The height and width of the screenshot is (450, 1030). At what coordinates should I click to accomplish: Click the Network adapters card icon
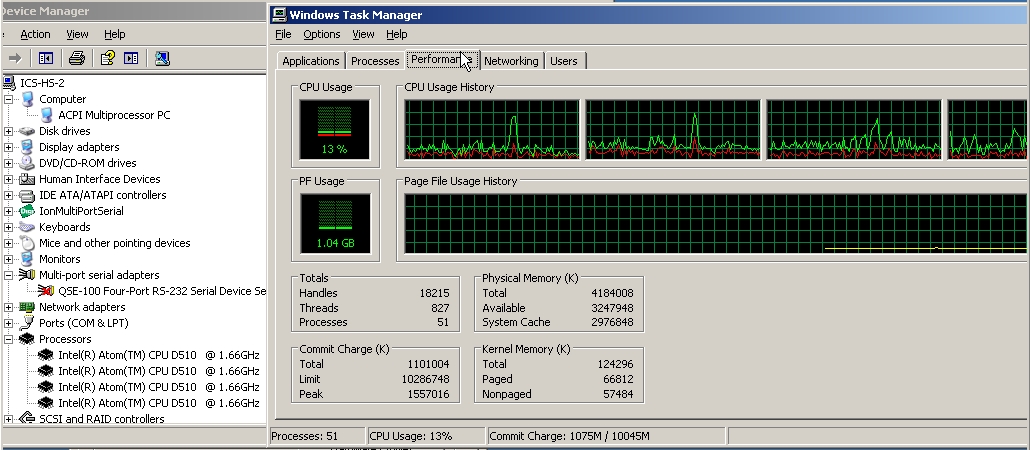tap(27, 307)
